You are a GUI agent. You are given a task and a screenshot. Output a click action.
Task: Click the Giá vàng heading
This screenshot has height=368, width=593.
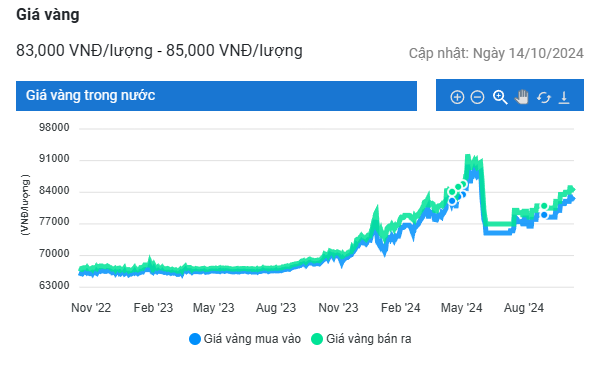pos(48,15)
